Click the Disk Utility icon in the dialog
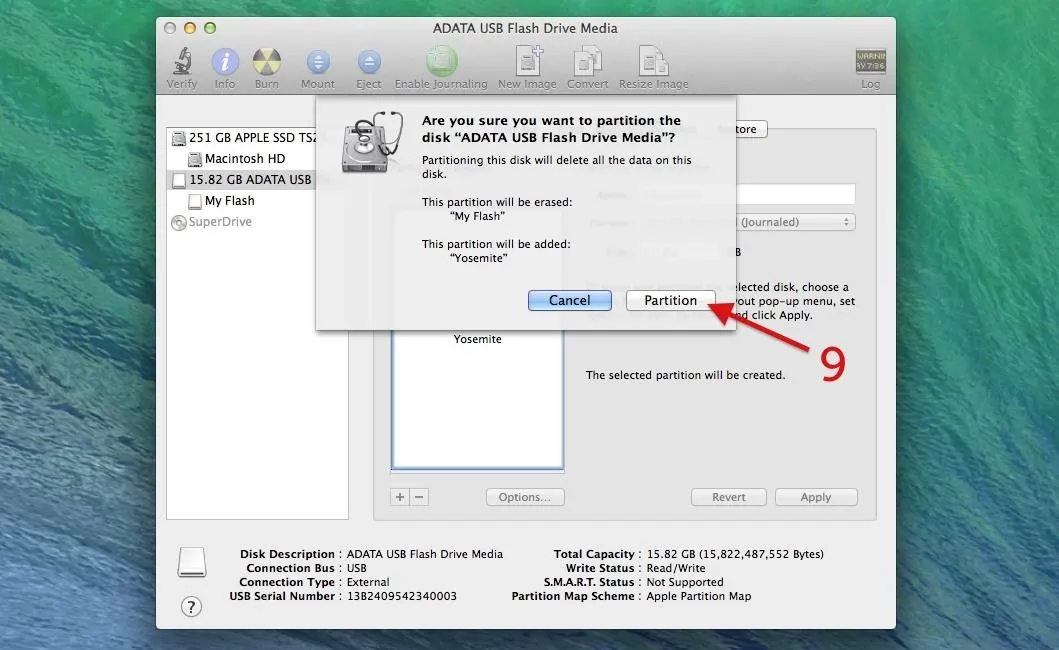 pos(372,143)
